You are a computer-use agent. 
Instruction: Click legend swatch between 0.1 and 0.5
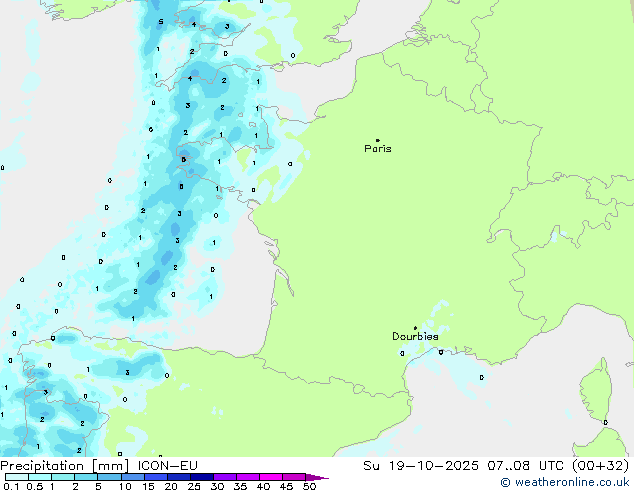click(x=17, y=477)
